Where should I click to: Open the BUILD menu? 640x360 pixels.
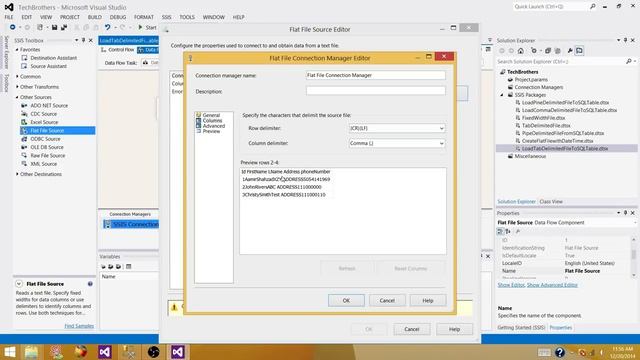[x=95, y=17]
